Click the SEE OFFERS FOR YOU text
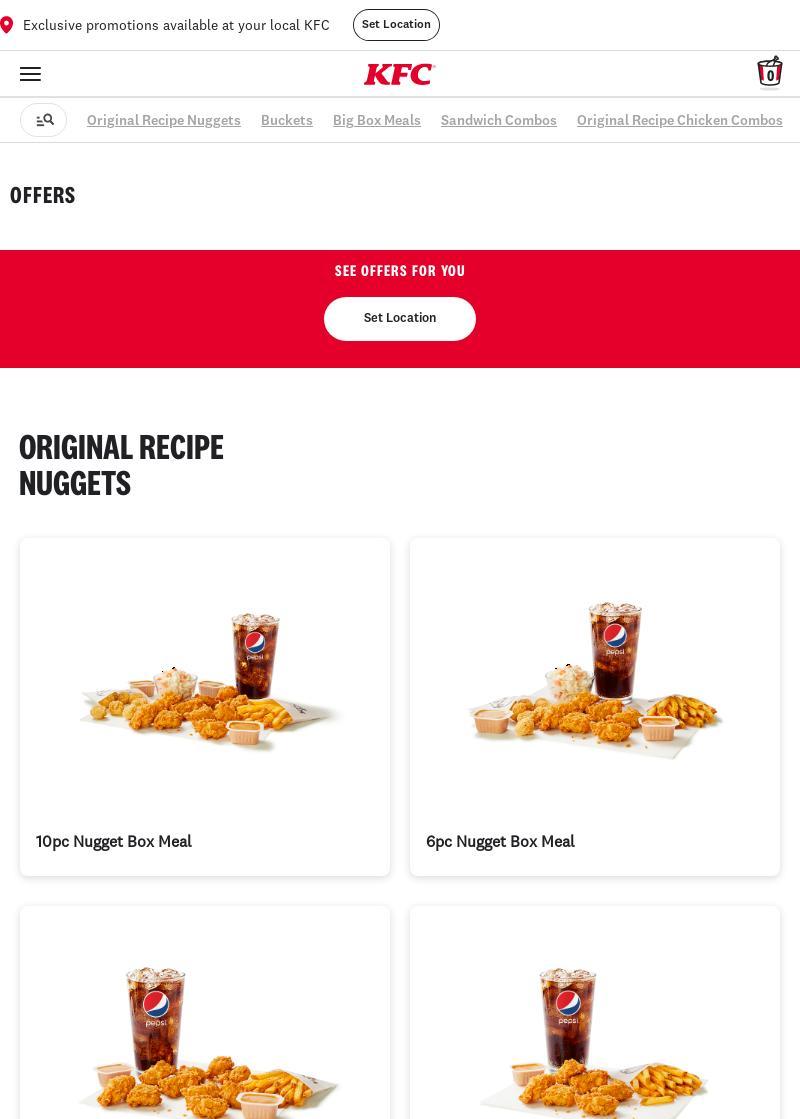 400,271
